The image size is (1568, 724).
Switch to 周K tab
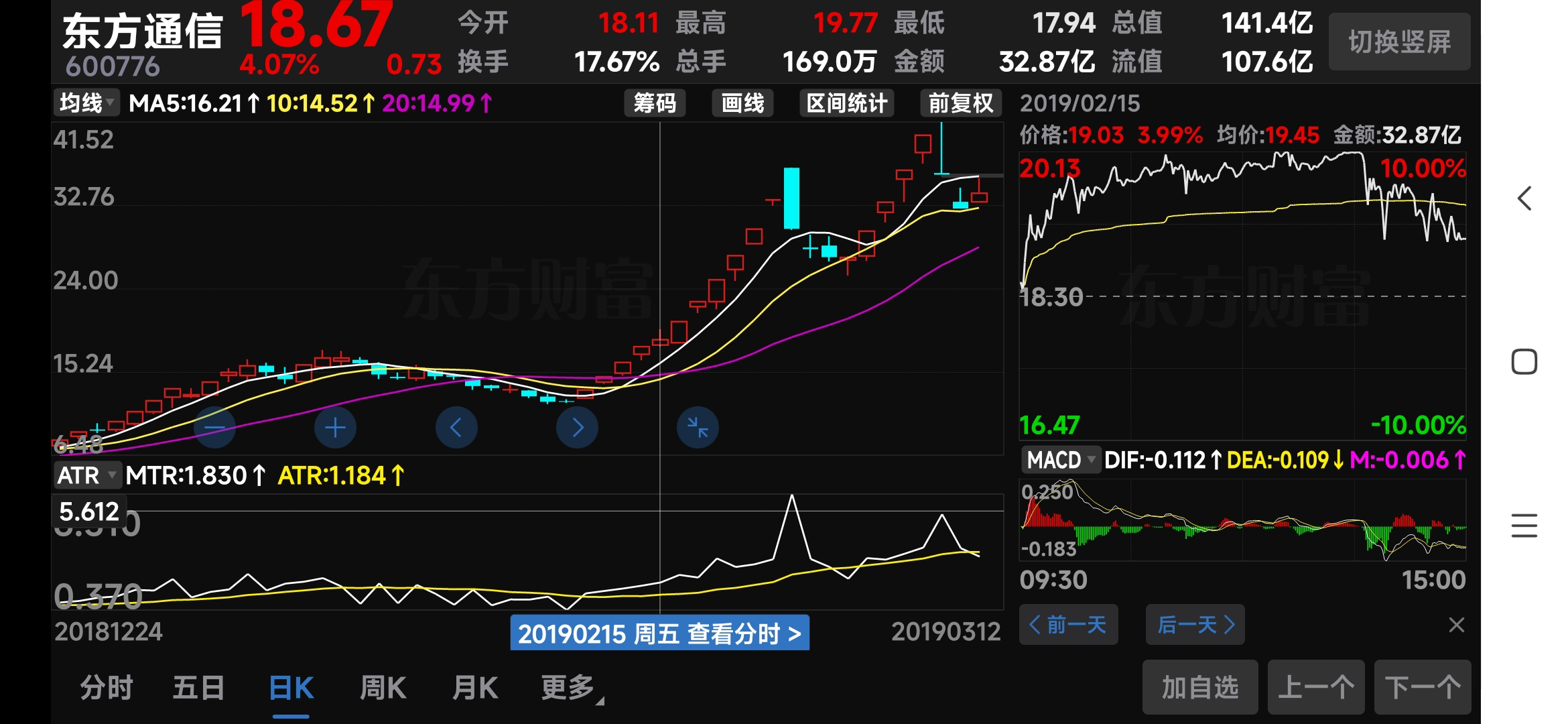pos(383,688)
